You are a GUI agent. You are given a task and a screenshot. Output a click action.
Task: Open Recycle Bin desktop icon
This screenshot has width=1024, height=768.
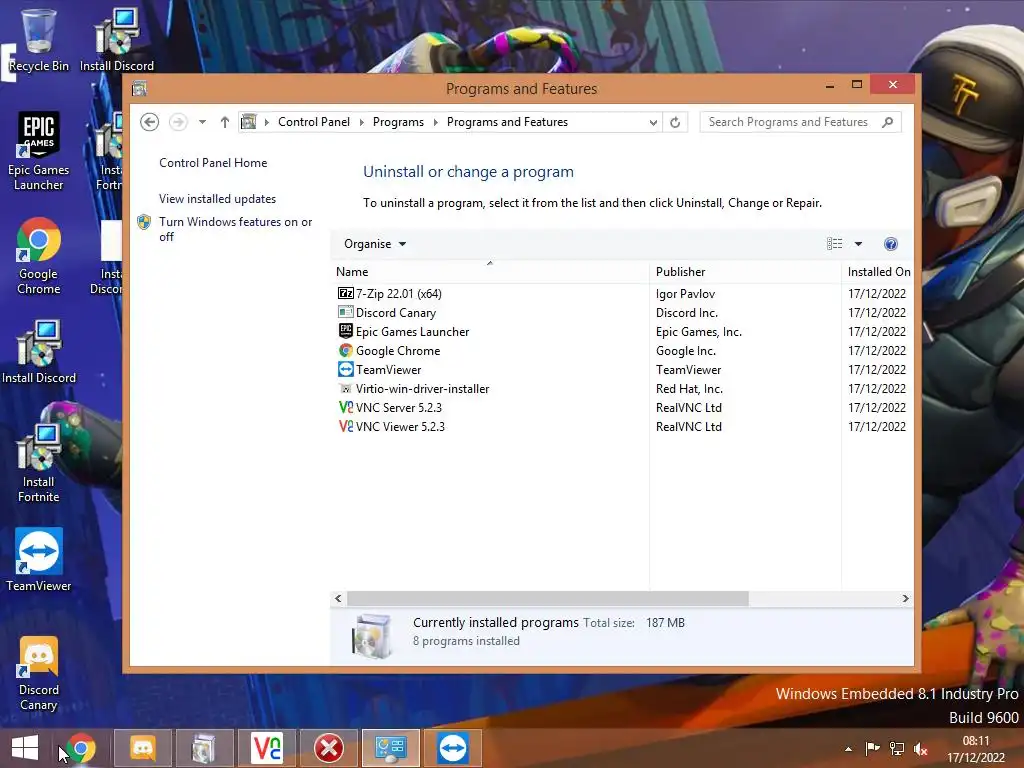39,40
